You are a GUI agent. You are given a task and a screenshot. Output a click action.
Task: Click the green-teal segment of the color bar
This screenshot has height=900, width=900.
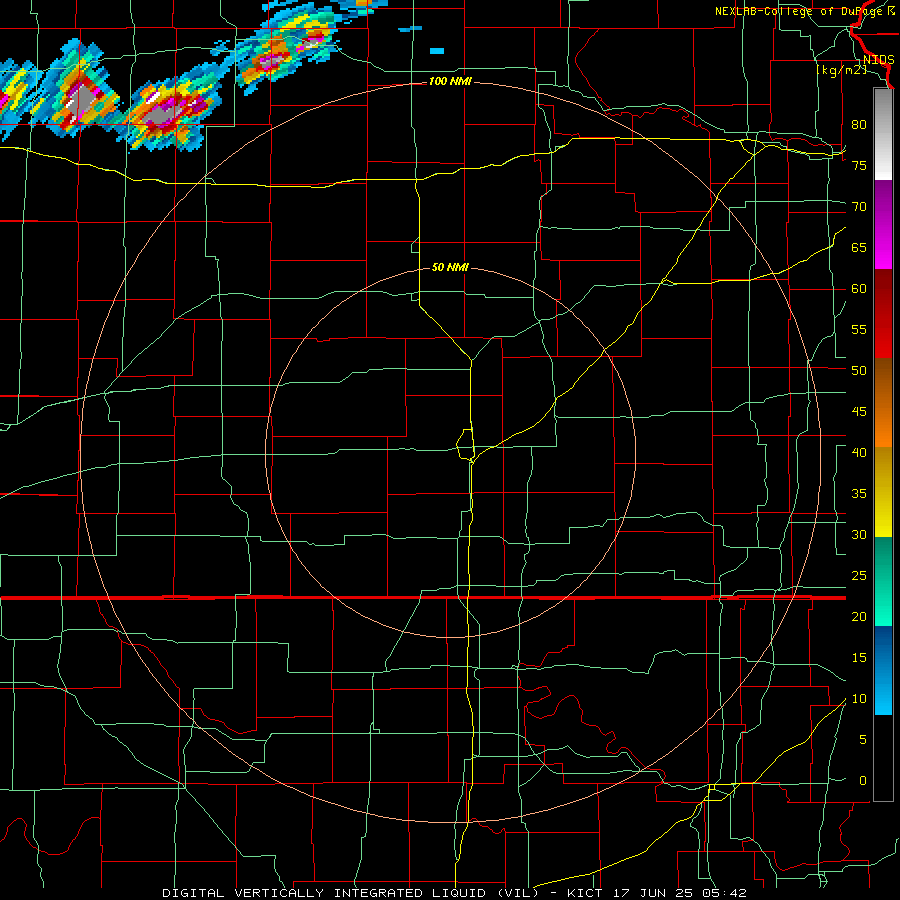[883, 581]
